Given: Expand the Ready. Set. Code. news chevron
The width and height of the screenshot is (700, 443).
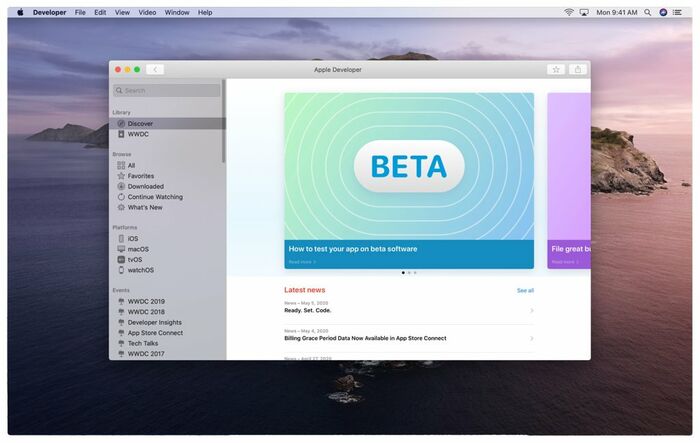Looking at the screenshot, I should pos(532,310).
